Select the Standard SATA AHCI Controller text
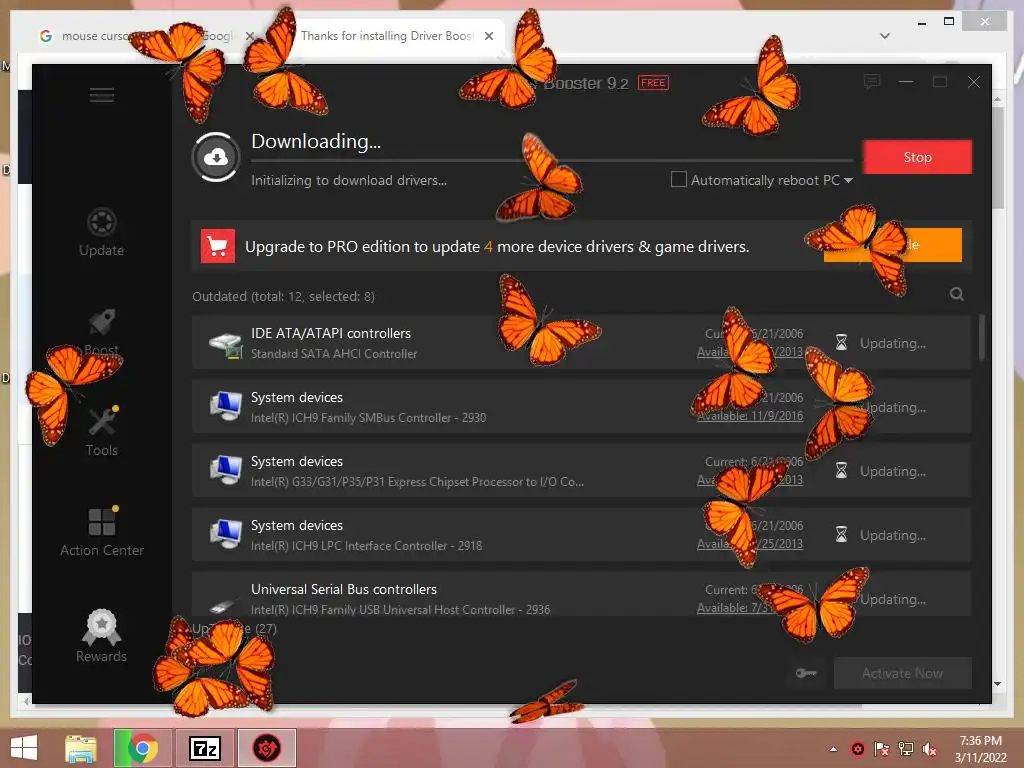The image size is (1024, 768). (334, 354)
